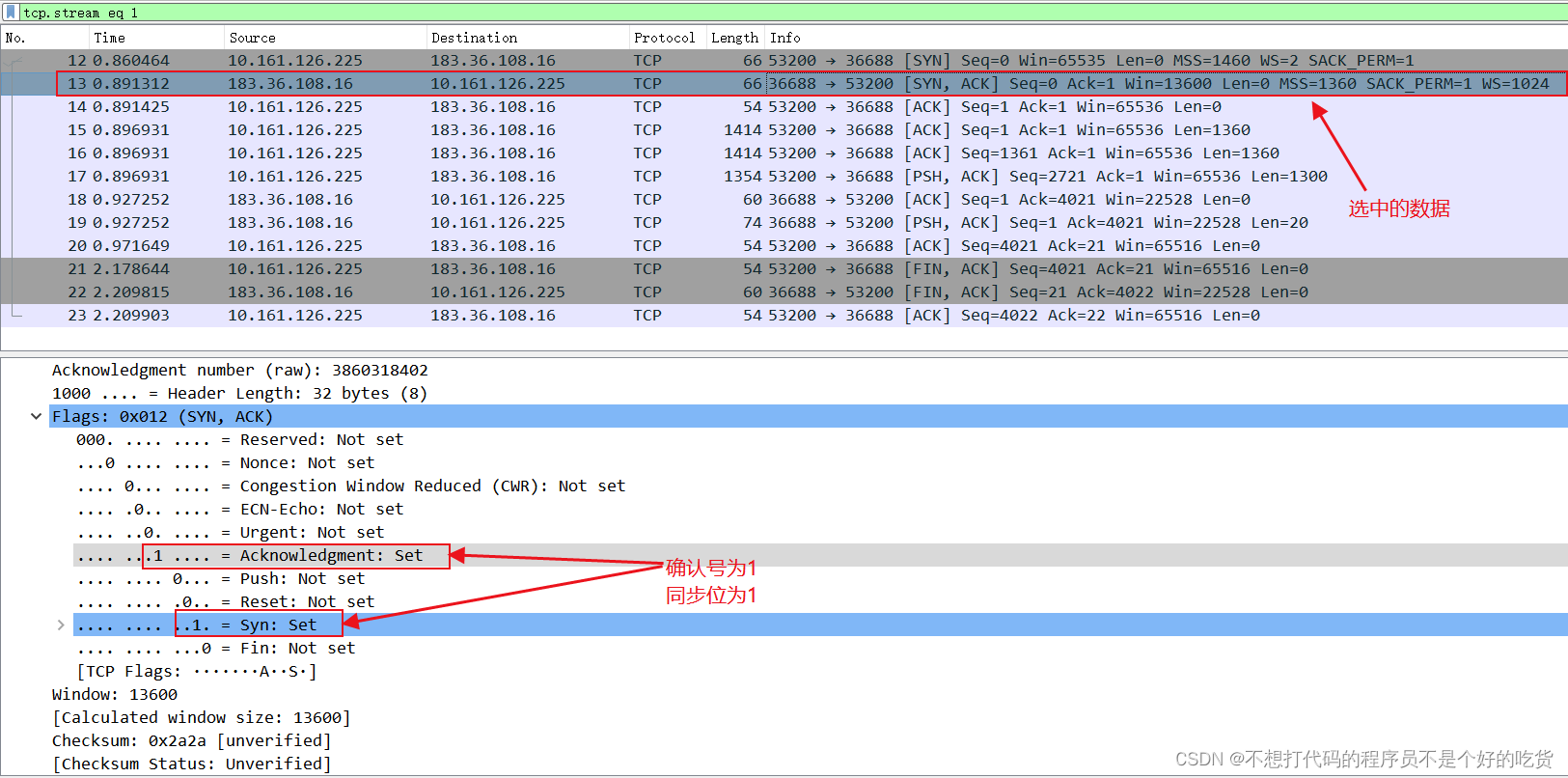The height and width of the screenshot is (778, 1568).
Task: Select packet 15 with Len=1360 Seq=1
Action: click(x=784, y=130)
